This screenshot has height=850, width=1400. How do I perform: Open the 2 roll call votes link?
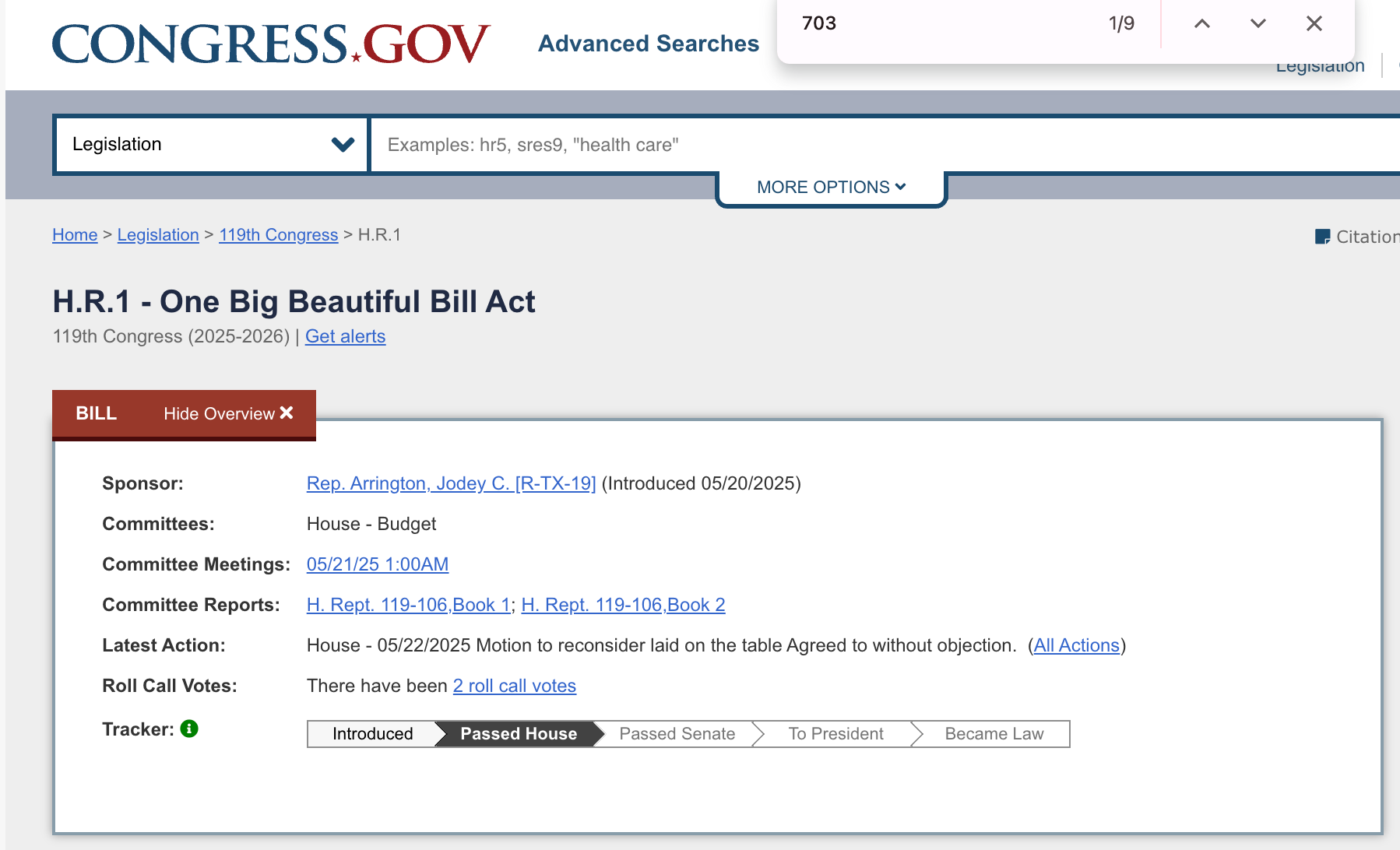515,686
